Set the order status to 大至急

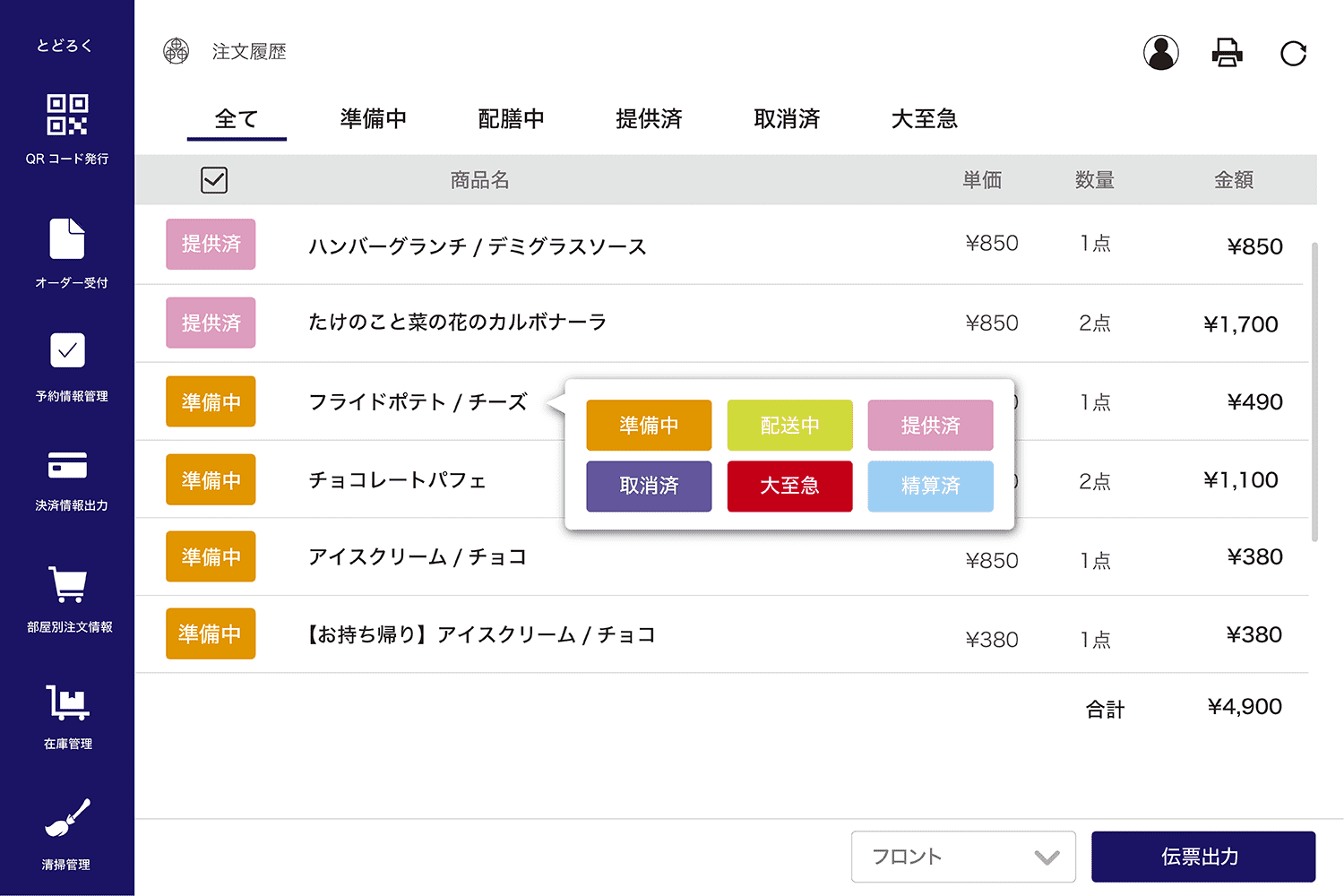click(789, 486)
